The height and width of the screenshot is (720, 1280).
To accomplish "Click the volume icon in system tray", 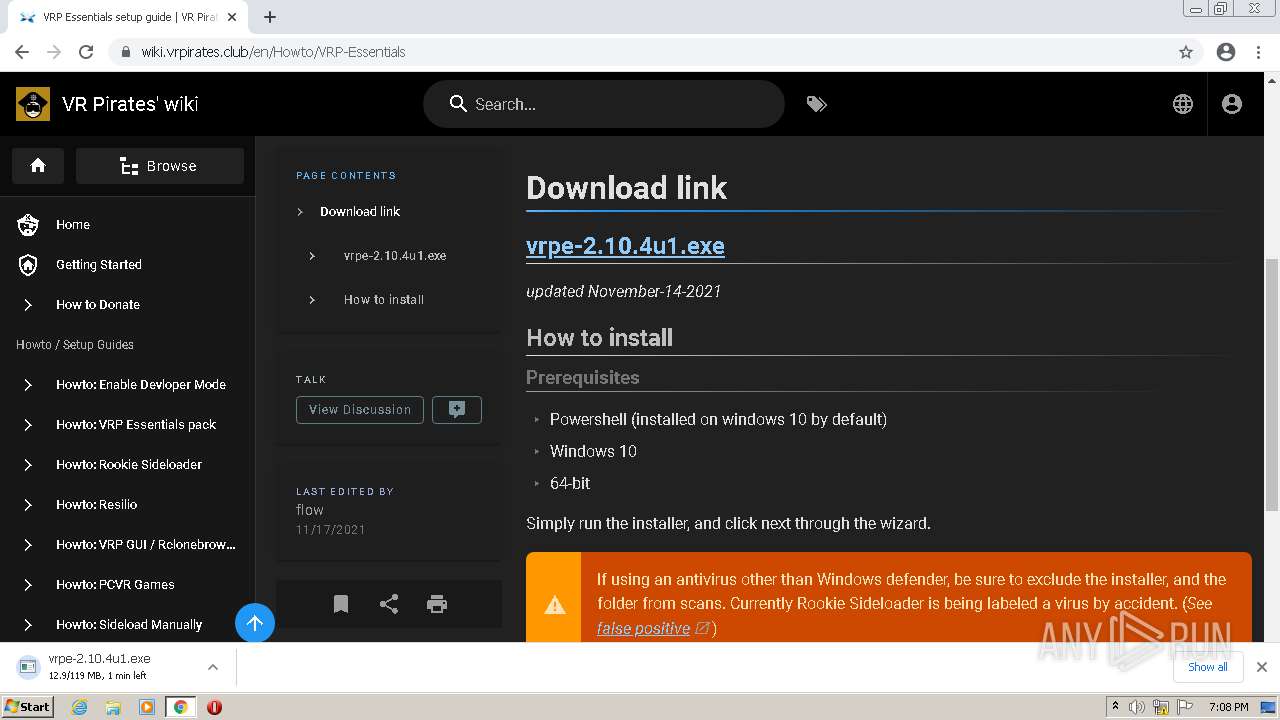I will coord(1137,707).
